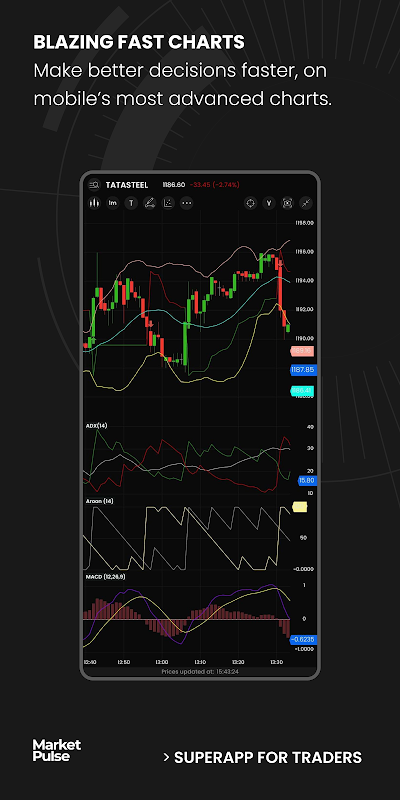Image resolution: width=400 pixels, height=800 pixels.
Task: Select the Aroon (14) indicator label
Action: click(101, 501)
